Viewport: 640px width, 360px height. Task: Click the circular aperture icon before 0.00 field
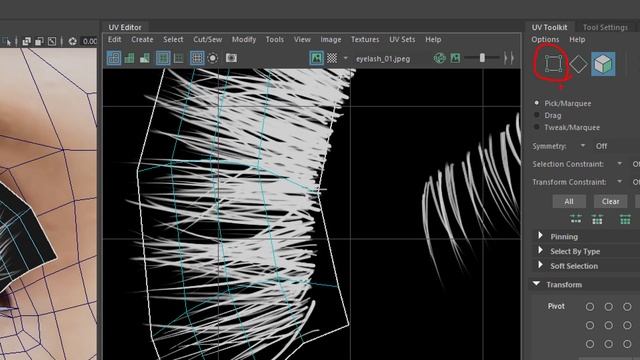pos(73,41)
